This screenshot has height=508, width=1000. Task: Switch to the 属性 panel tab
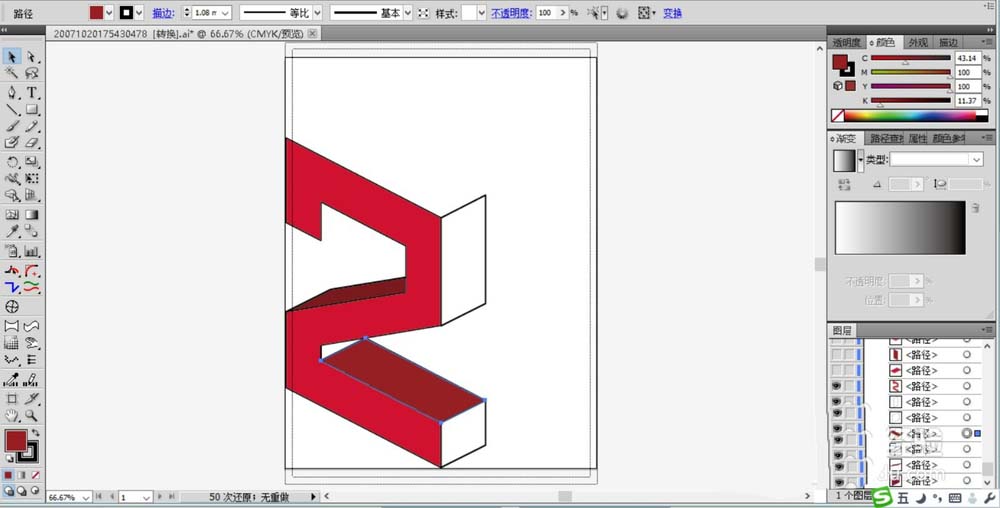coord(917,138)
